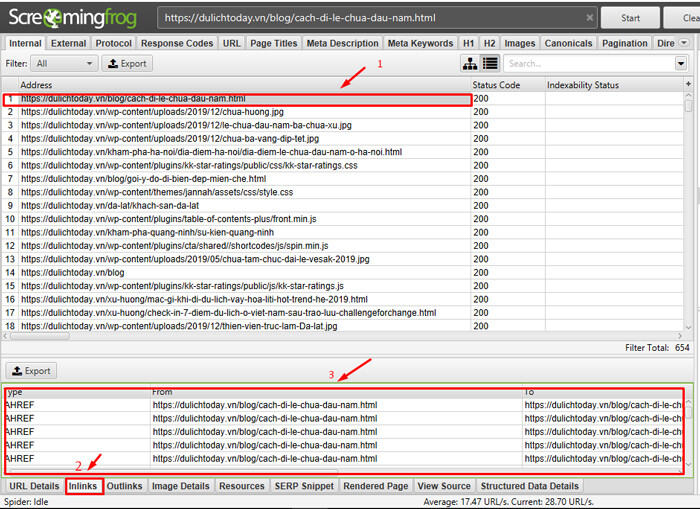
Task: Expand the hidden tabs dropdown after Dire
Action: click(683, 43)
